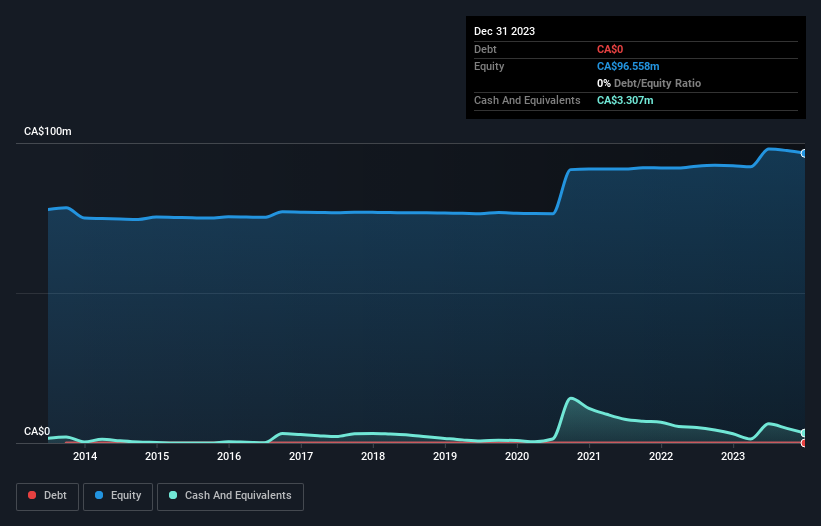Select the 2014 x-axis label
Image resolution: width=821 pixels, height=526 pixels.
point(85,456)
